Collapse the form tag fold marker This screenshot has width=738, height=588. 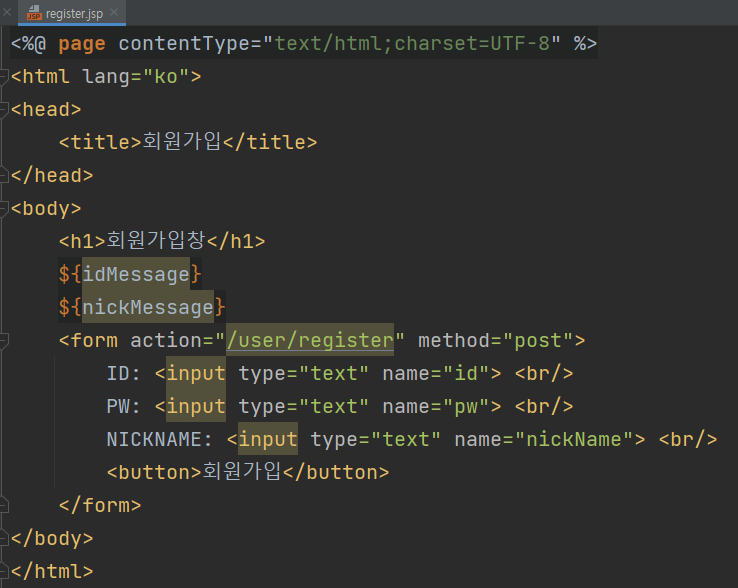[4, 340]
